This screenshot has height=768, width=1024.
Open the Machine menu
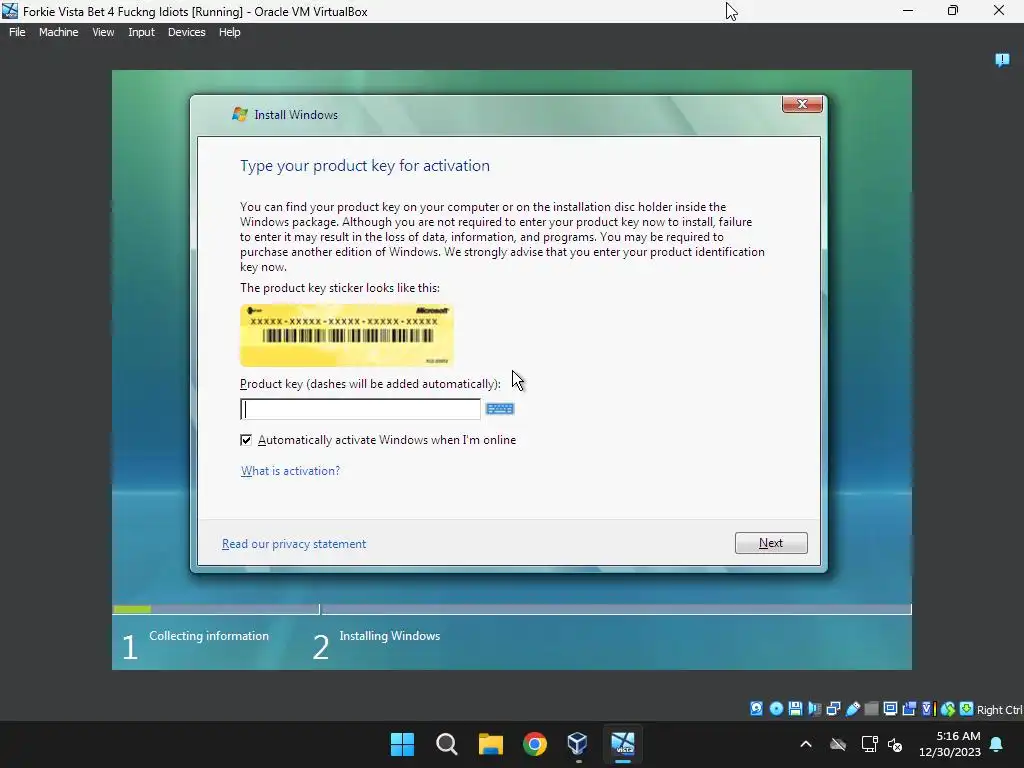(59, 32)
